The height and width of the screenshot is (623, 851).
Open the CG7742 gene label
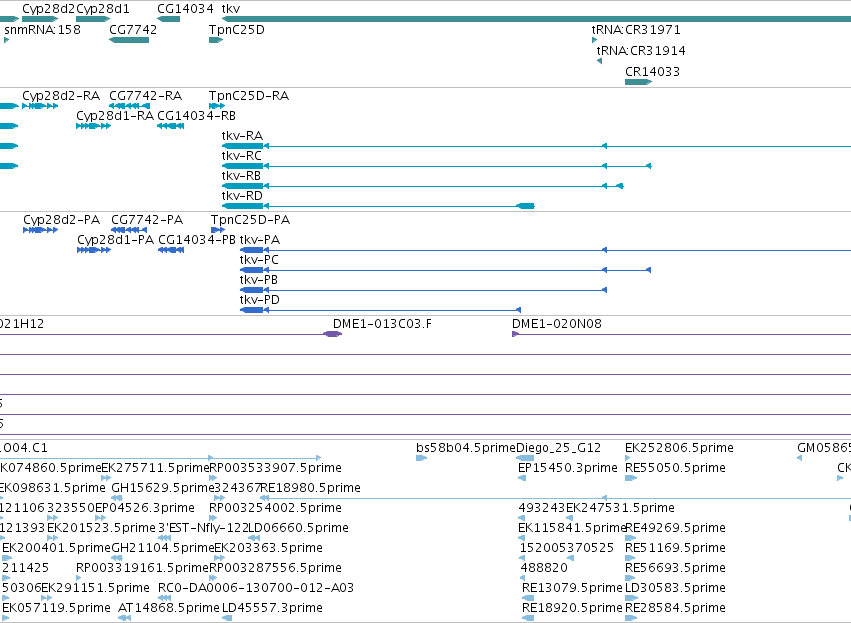133,29
